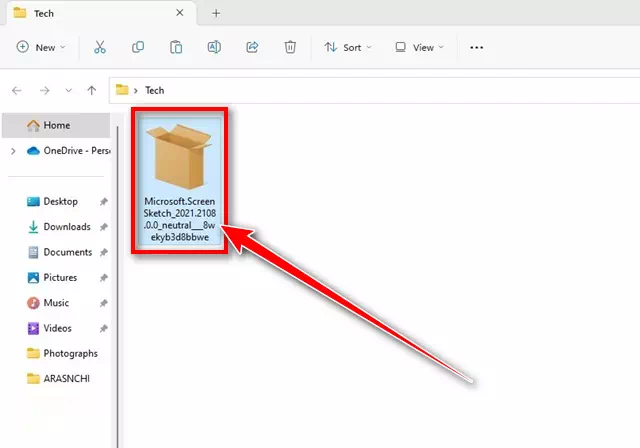Unpin Videos using its pin icon

[104, 328]
